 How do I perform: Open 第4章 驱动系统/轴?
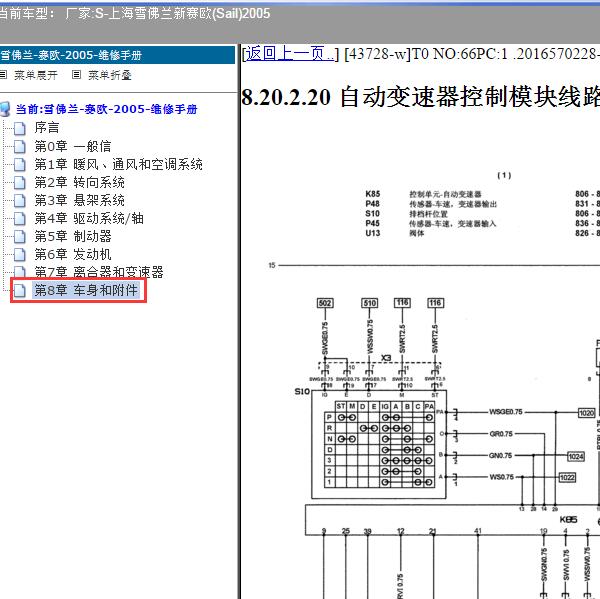click(89, 219)
